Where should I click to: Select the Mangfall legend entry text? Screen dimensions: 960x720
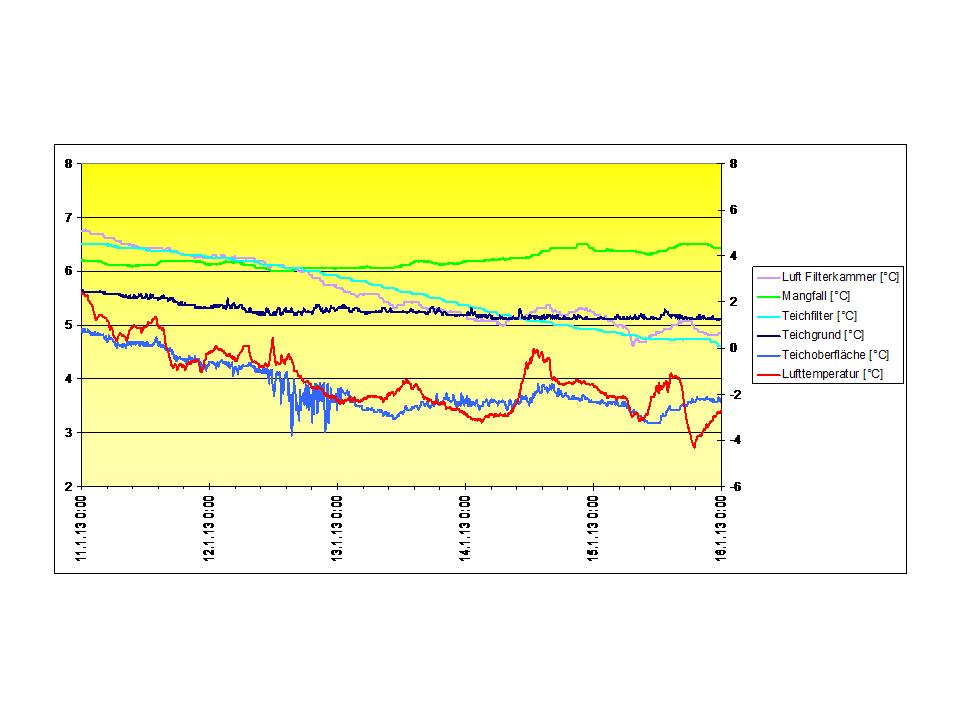pyautogui.click(x=816, y=296)
